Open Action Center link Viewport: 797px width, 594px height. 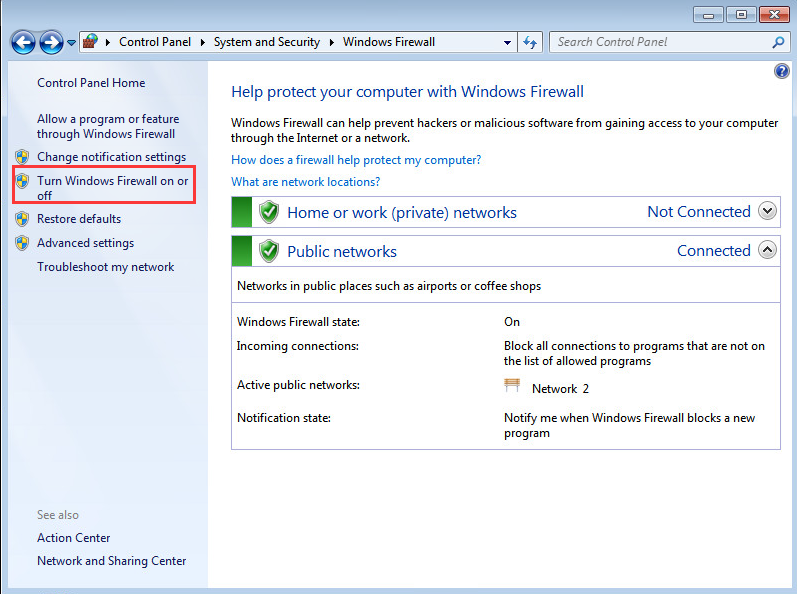click(73, 538)
